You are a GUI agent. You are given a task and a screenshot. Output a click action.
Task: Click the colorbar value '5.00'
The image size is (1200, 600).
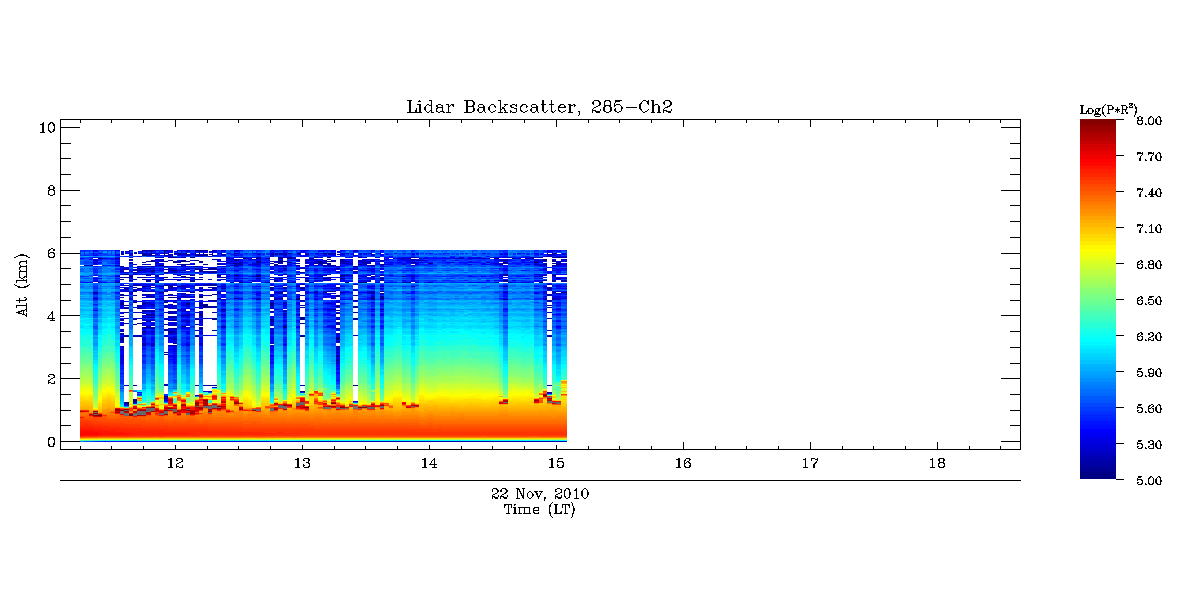tap(1148, 481)
